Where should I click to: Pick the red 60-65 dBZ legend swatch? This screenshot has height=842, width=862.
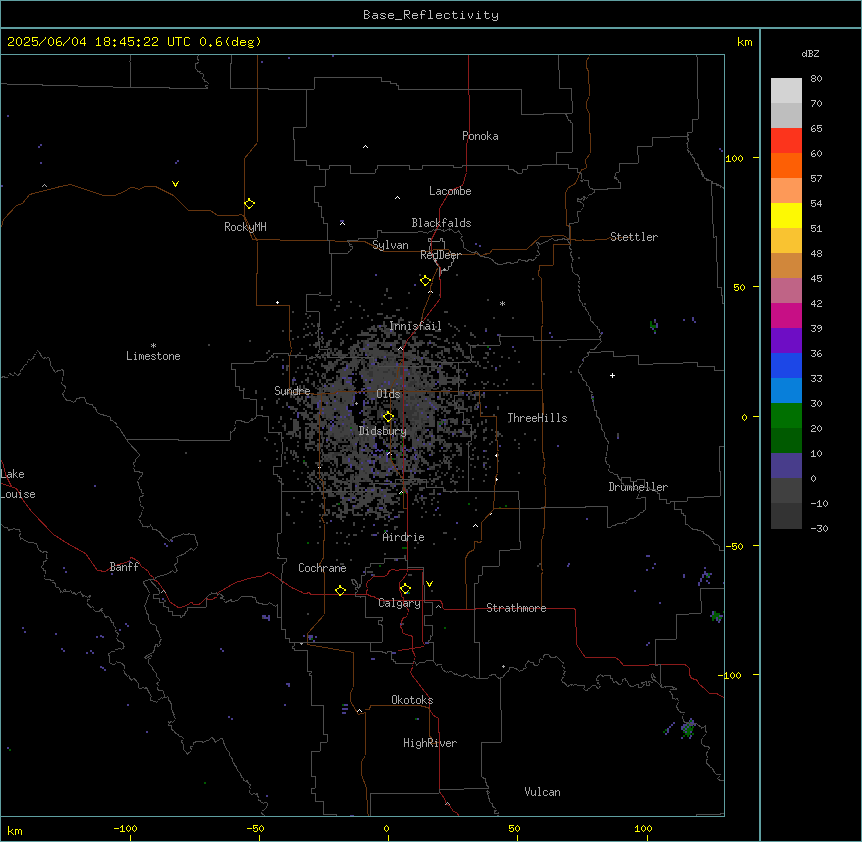(x=786, y=141)
